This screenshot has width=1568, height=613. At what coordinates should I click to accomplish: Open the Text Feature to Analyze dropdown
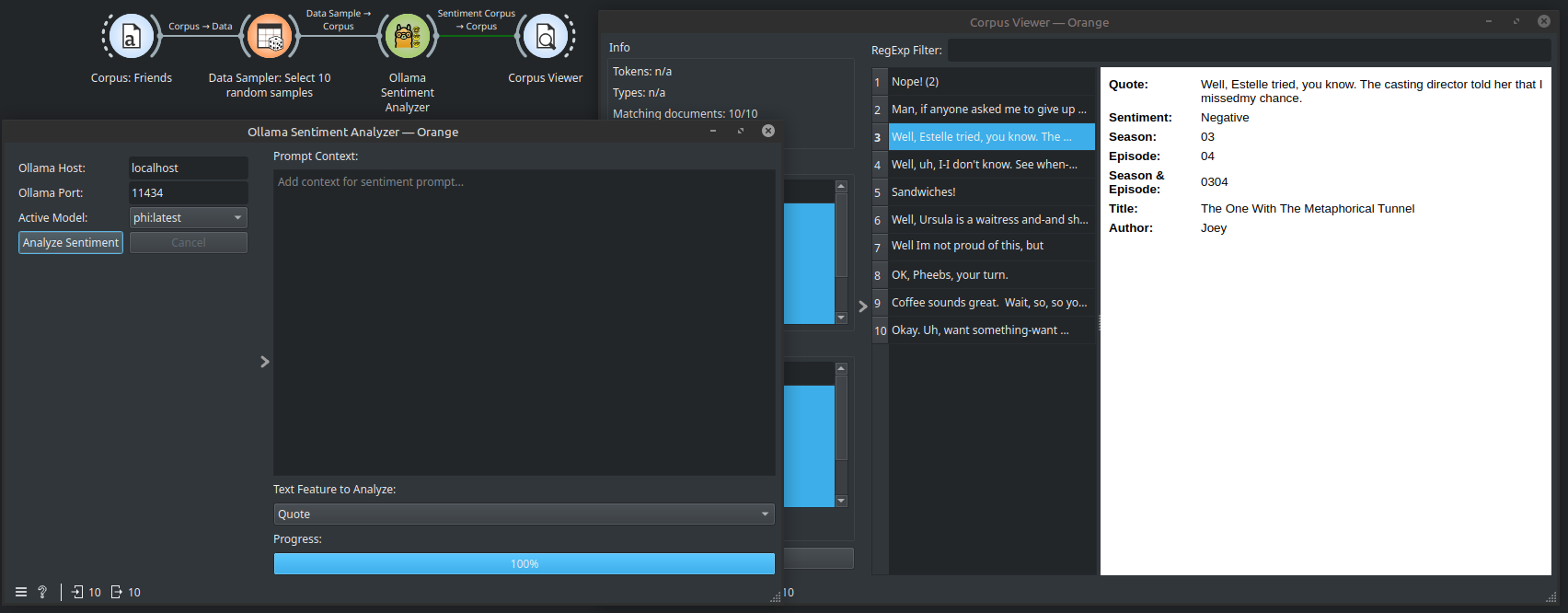click(x=525, y=514)
